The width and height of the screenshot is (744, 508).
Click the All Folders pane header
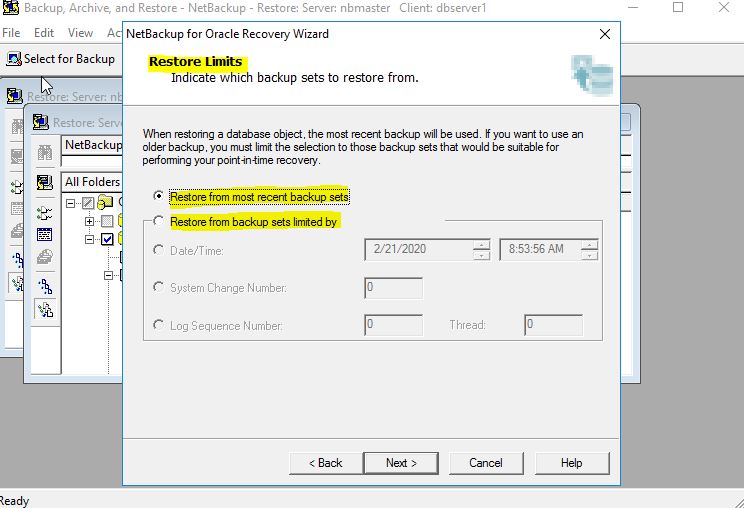(x=93, y=182)
